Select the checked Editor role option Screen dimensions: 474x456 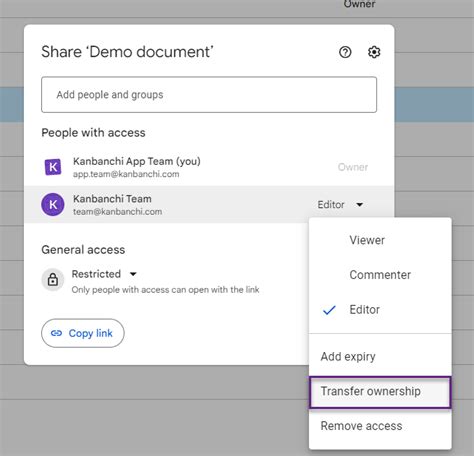pos(380,310)
